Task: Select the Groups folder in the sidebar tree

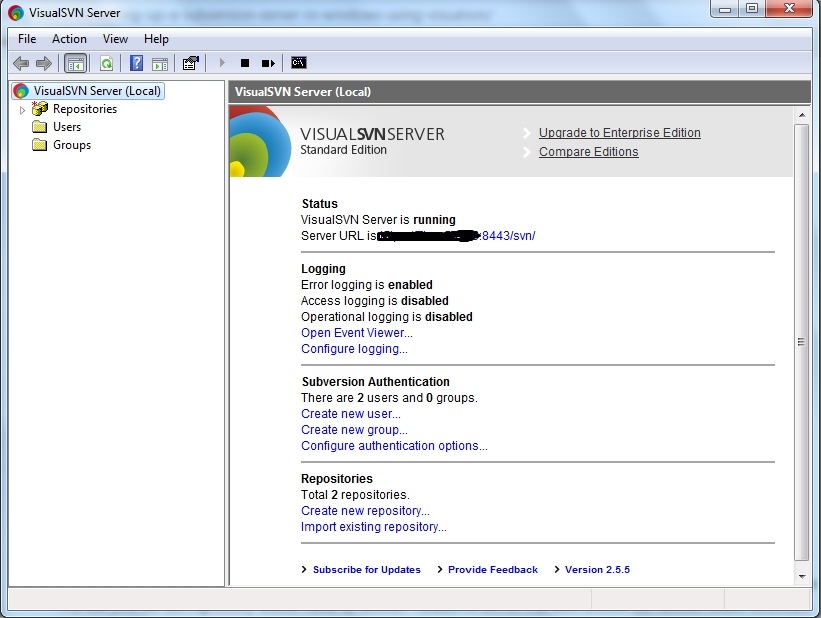Action: pyautogui.click(x=71, y=144)
